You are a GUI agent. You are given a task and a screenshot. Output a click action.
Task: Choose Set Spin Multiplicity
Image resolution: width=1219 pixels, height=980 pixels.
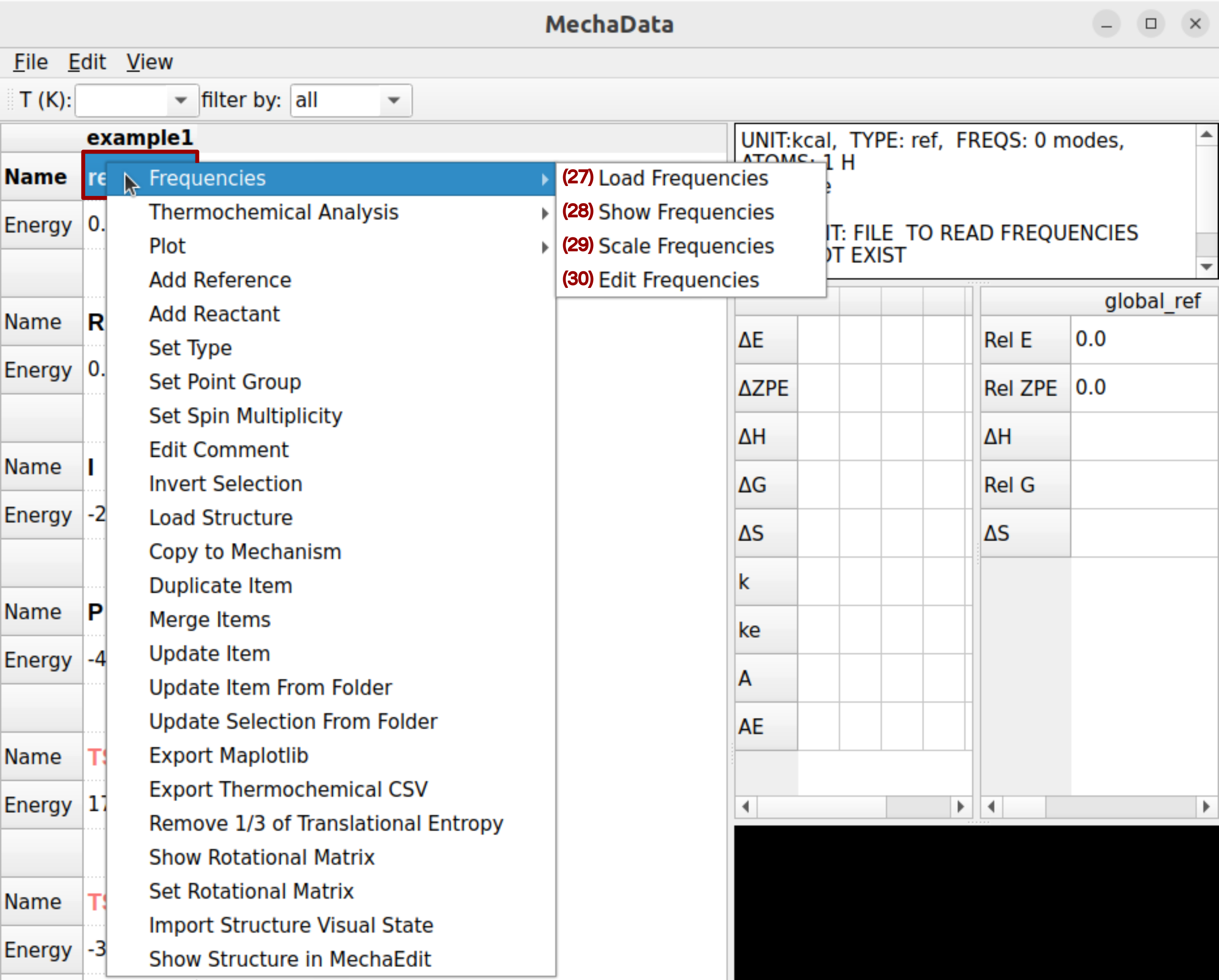(x=331, y=416)
